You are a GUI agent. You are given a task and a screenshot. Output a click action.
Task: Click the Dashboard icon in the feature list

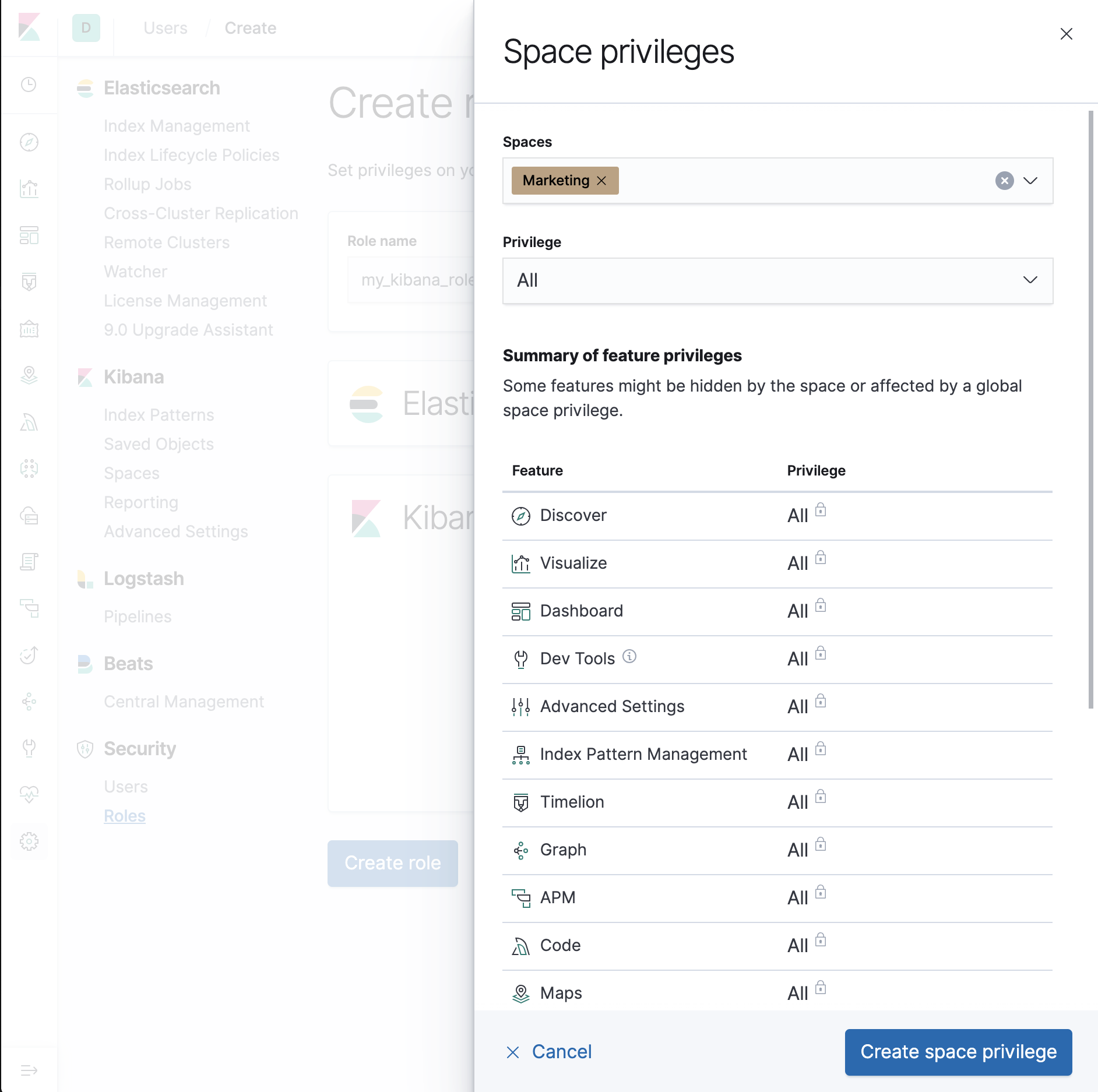coord(520,611)
